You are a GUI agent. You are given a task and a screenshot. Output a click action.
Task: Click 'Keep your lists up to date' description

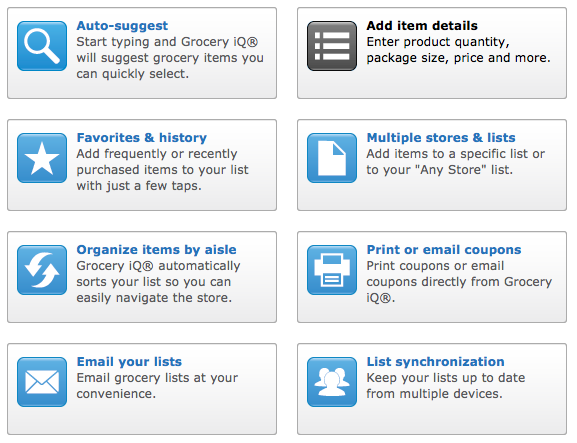click(446, 386)
